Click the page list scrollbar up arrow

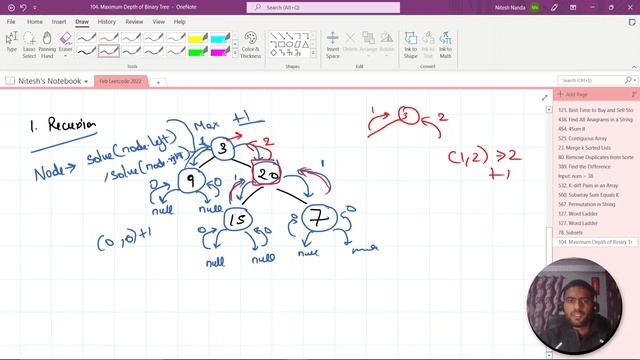pos(549,109)
